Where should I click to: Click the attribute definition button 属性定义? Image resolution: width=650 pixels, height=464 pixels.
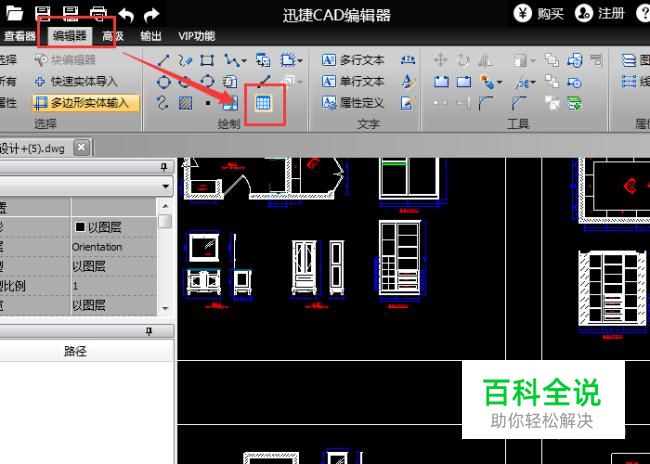(x=353, y=103)
